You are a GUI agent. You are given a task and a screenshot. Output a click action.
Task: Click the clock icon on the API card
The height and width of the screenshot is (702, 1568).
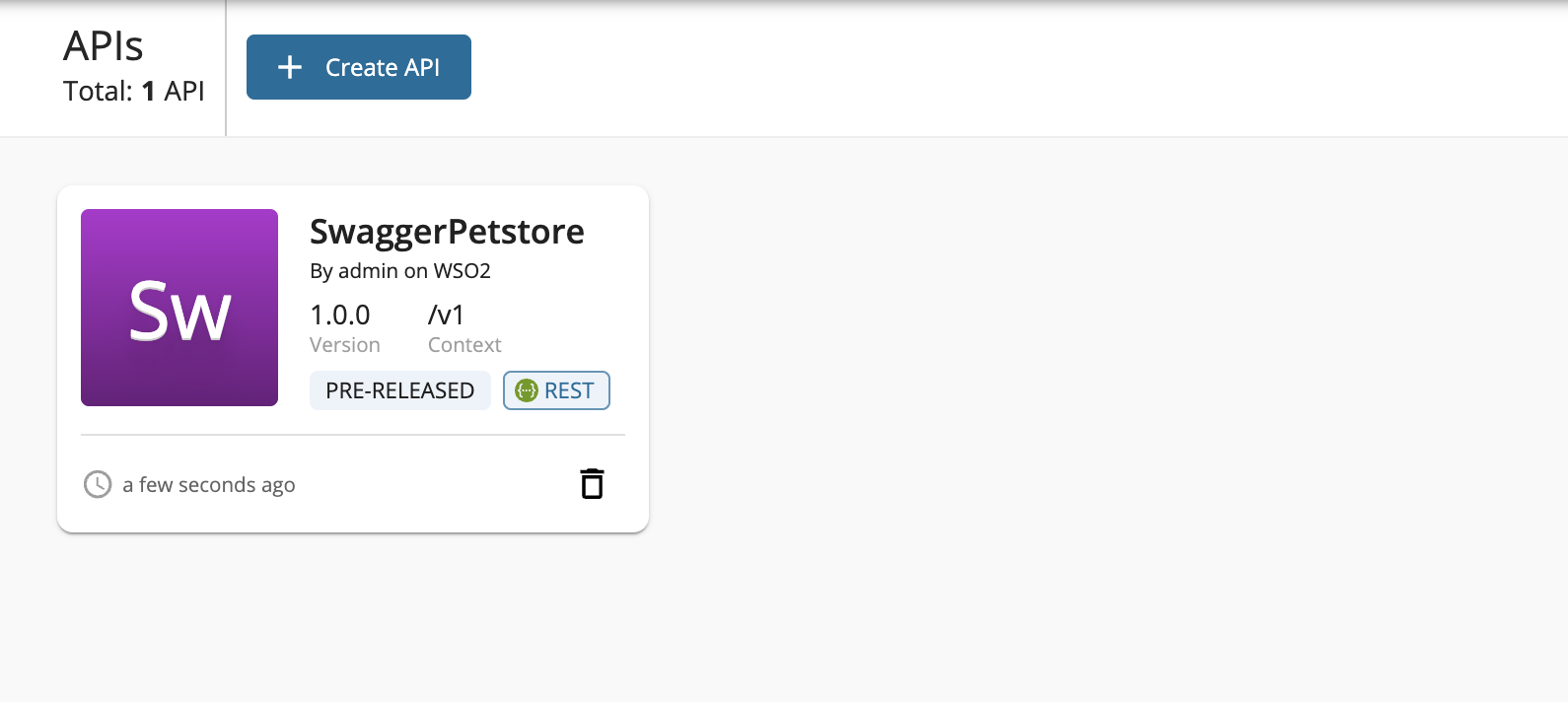click(x=98, y=484)
